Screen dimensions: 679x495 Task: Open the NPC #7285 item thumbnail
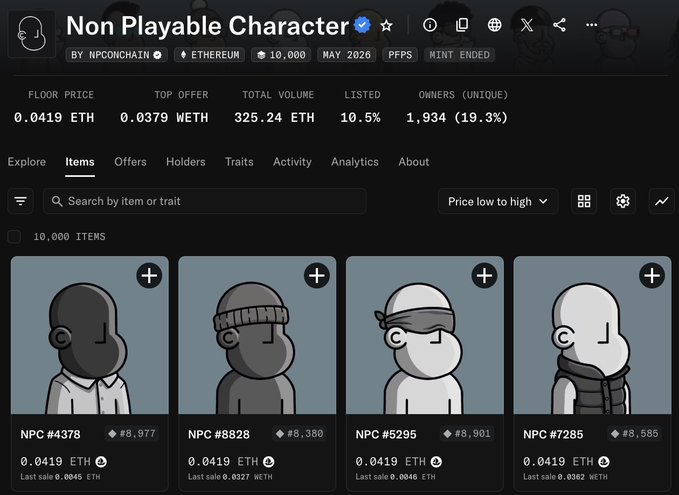592,335
